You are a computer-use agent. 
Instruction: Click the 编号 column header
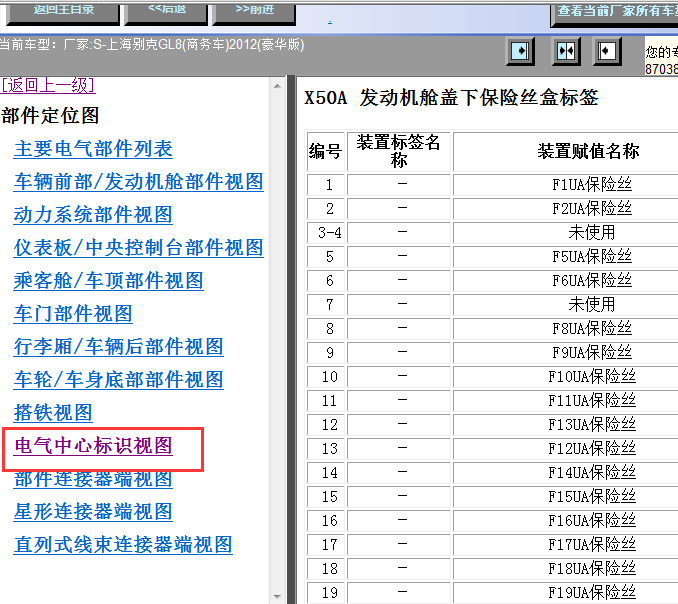(326, 151)
